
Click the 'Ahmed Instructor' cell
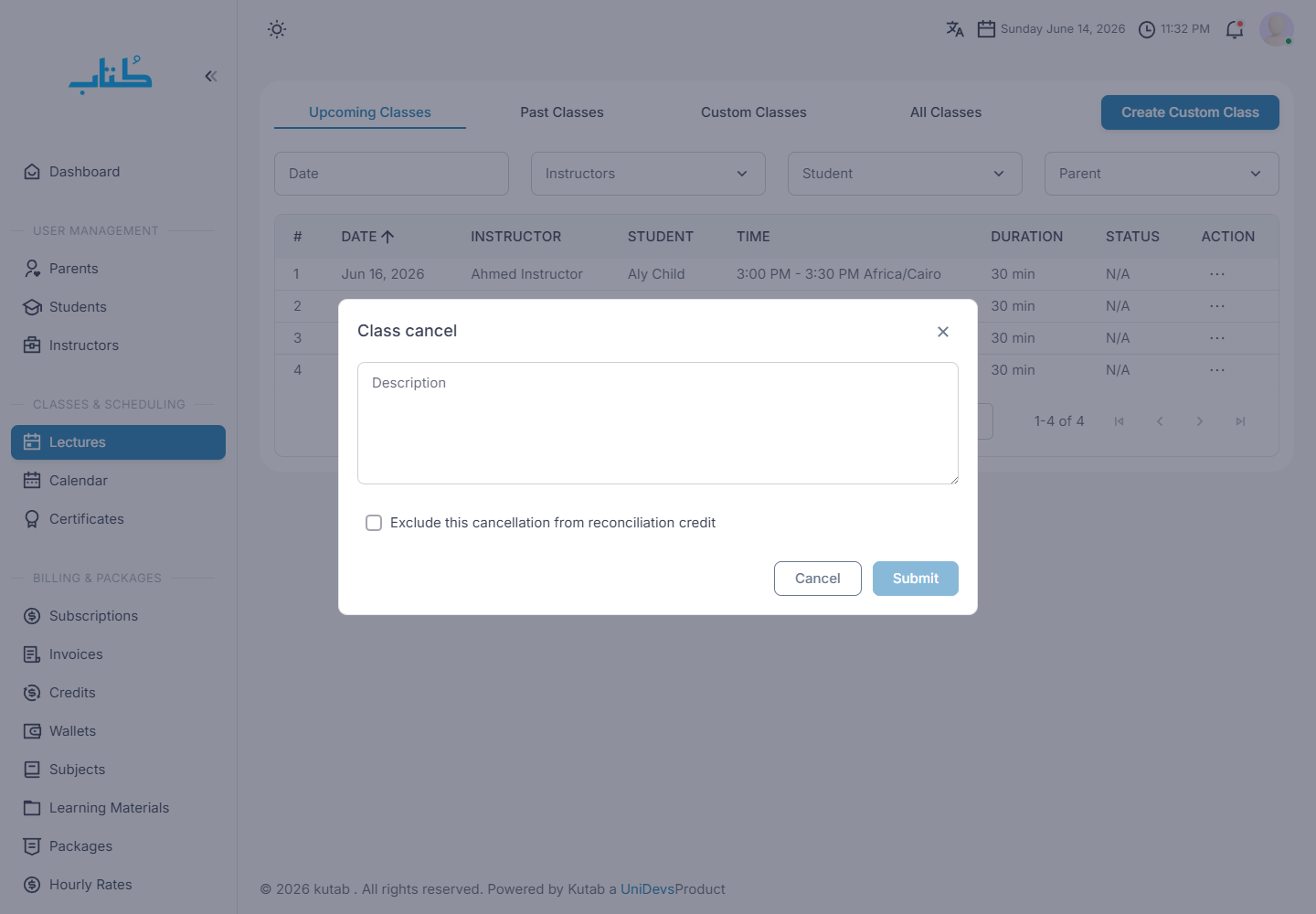[526, 274]
